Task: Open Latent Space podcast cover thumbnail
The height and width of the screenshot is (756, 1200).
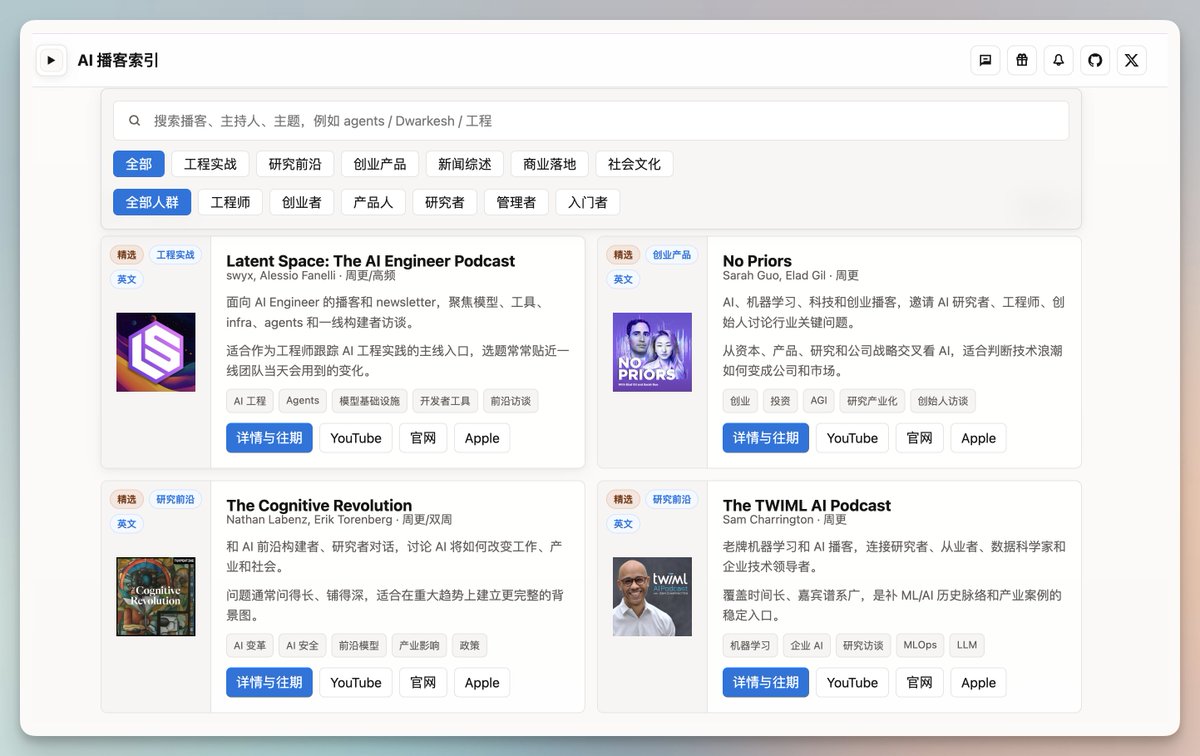Action: [156, 352]
